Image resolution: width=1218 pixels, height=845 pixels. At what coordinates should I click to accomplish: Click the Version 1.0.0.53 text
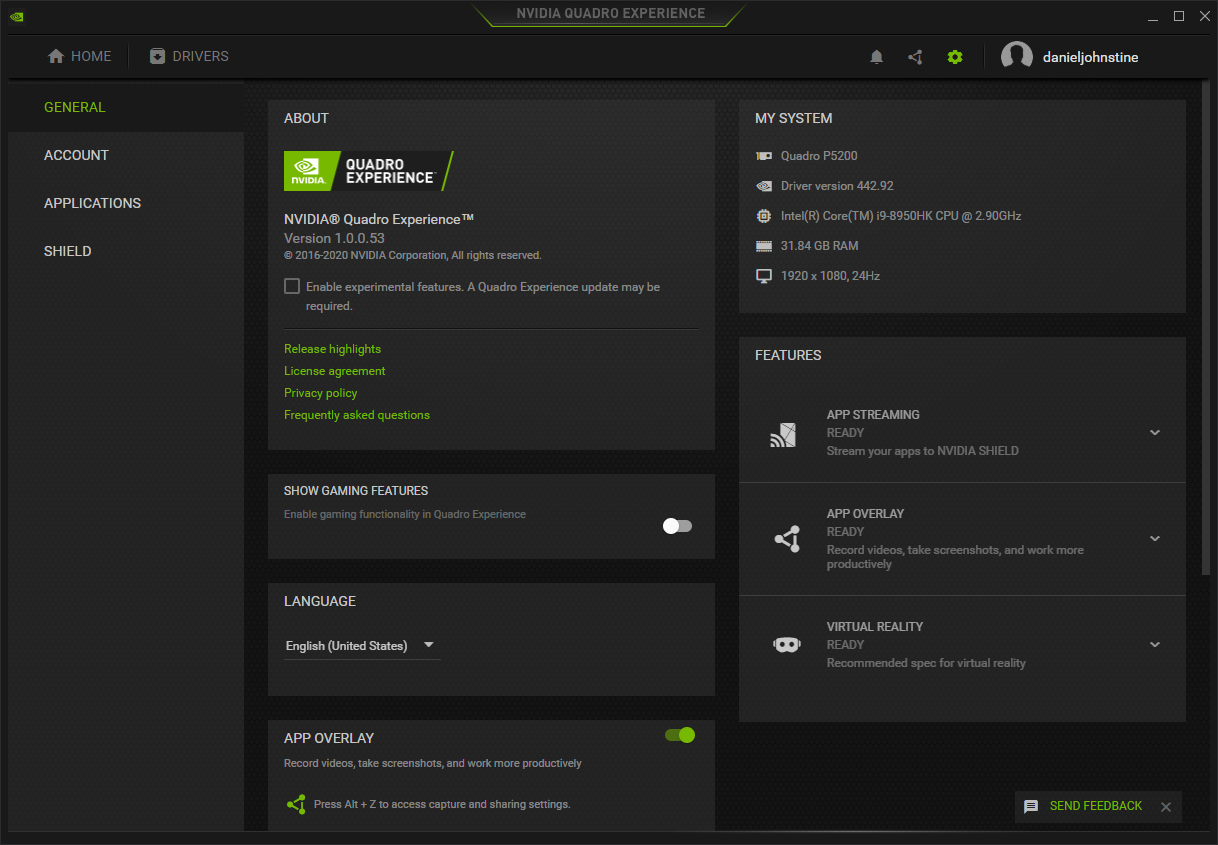click(334, 238)
